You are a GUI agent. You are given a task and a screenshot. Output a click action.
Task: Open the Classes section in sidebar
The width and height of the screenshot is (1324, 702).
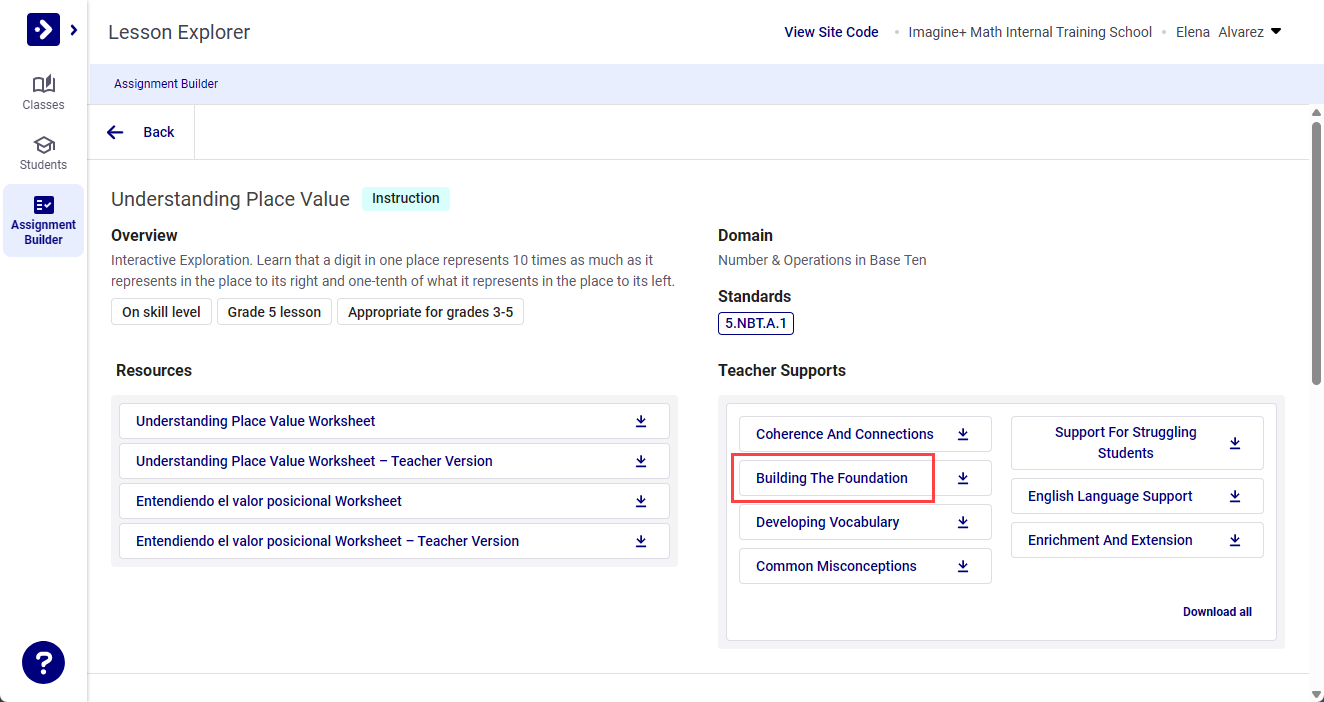coord(43,92)
